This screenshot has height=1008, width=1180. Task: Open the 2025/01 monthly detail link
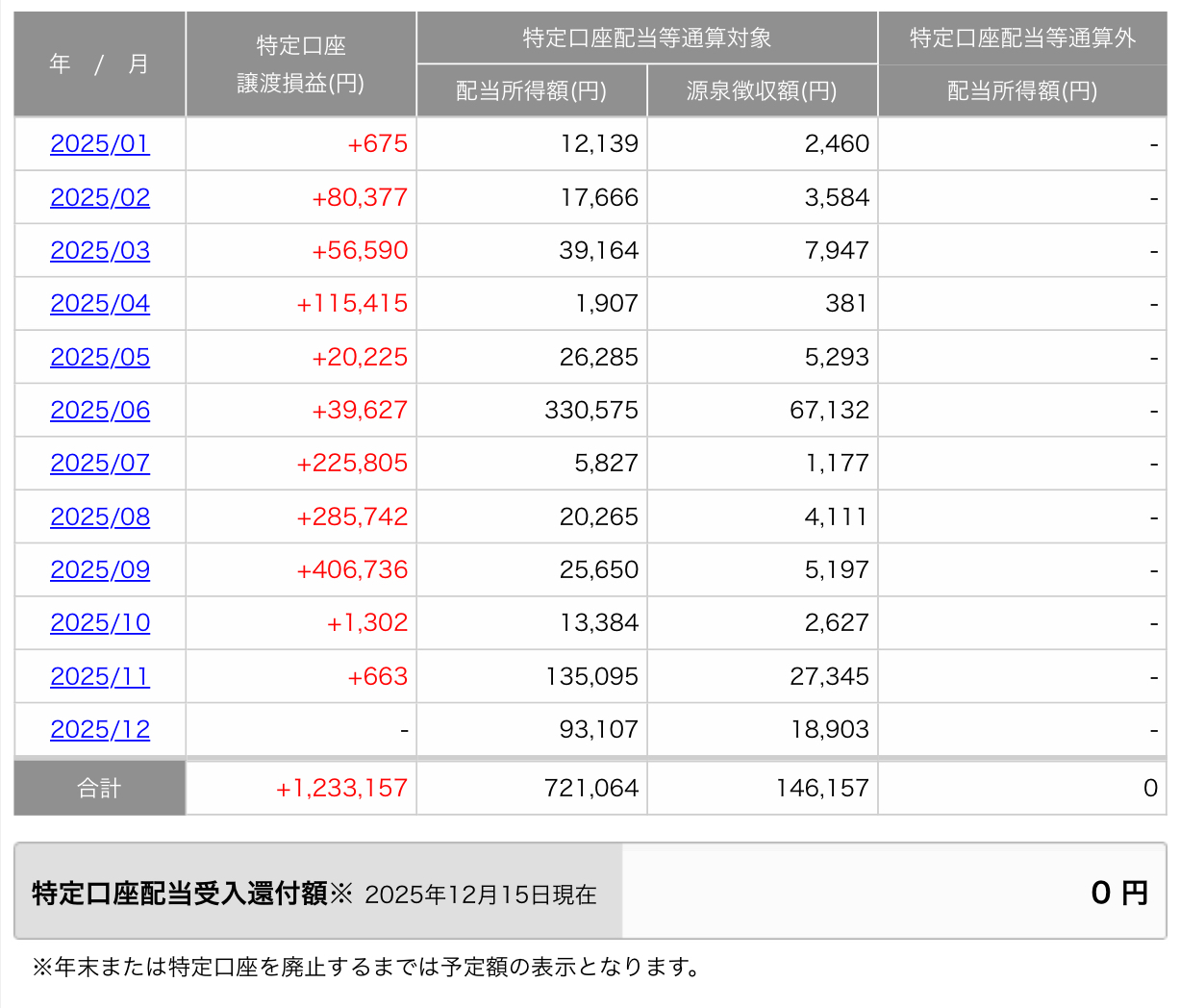click(100, 144)
